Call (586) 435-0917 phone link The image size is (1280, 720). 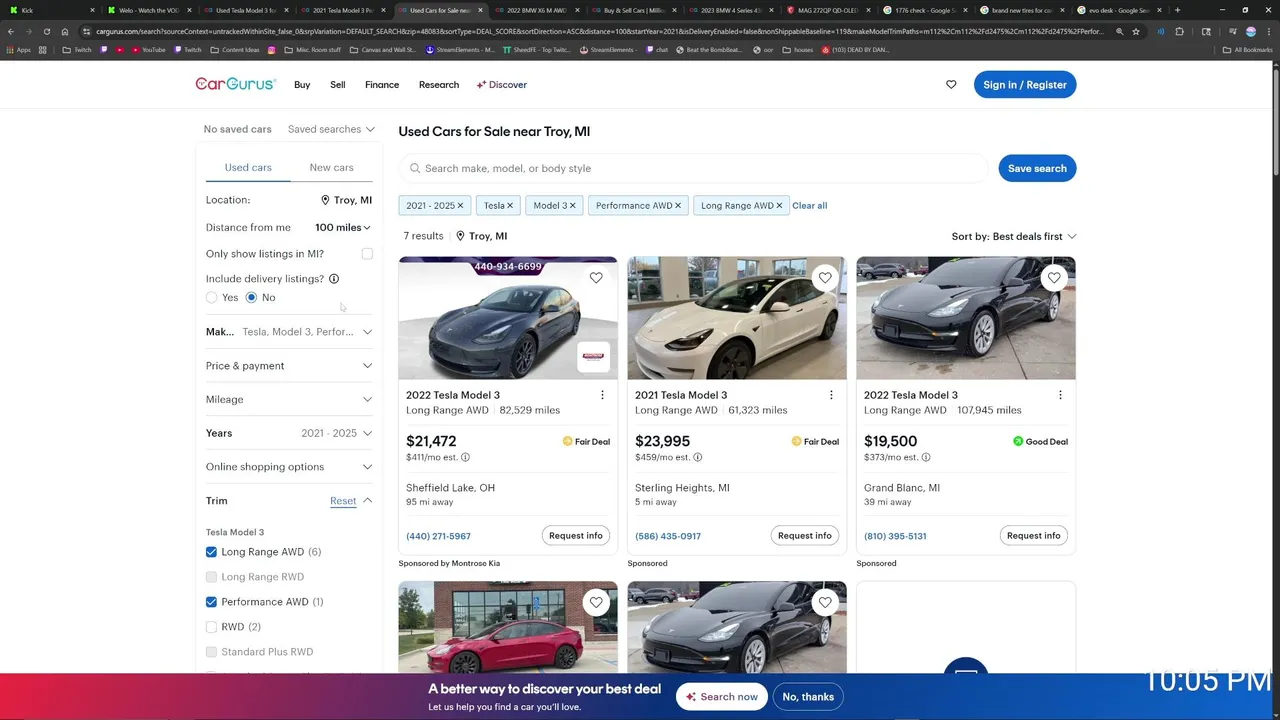[668, 536]
